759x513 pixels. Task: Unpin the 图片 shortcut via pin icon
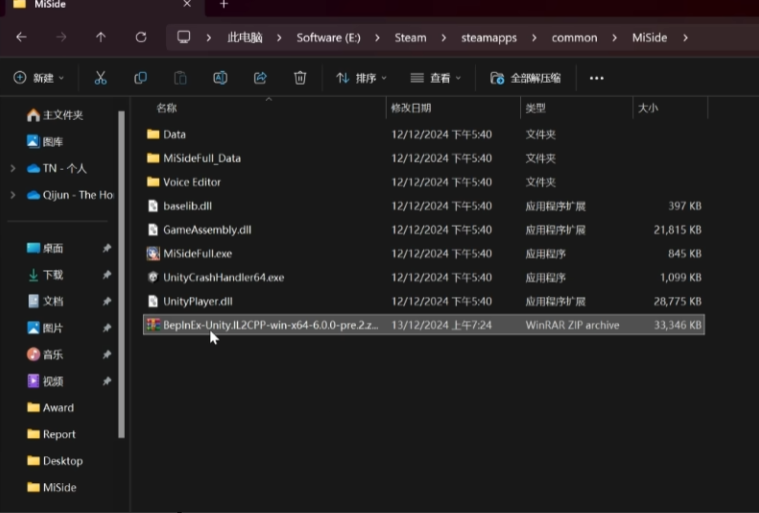106,328
